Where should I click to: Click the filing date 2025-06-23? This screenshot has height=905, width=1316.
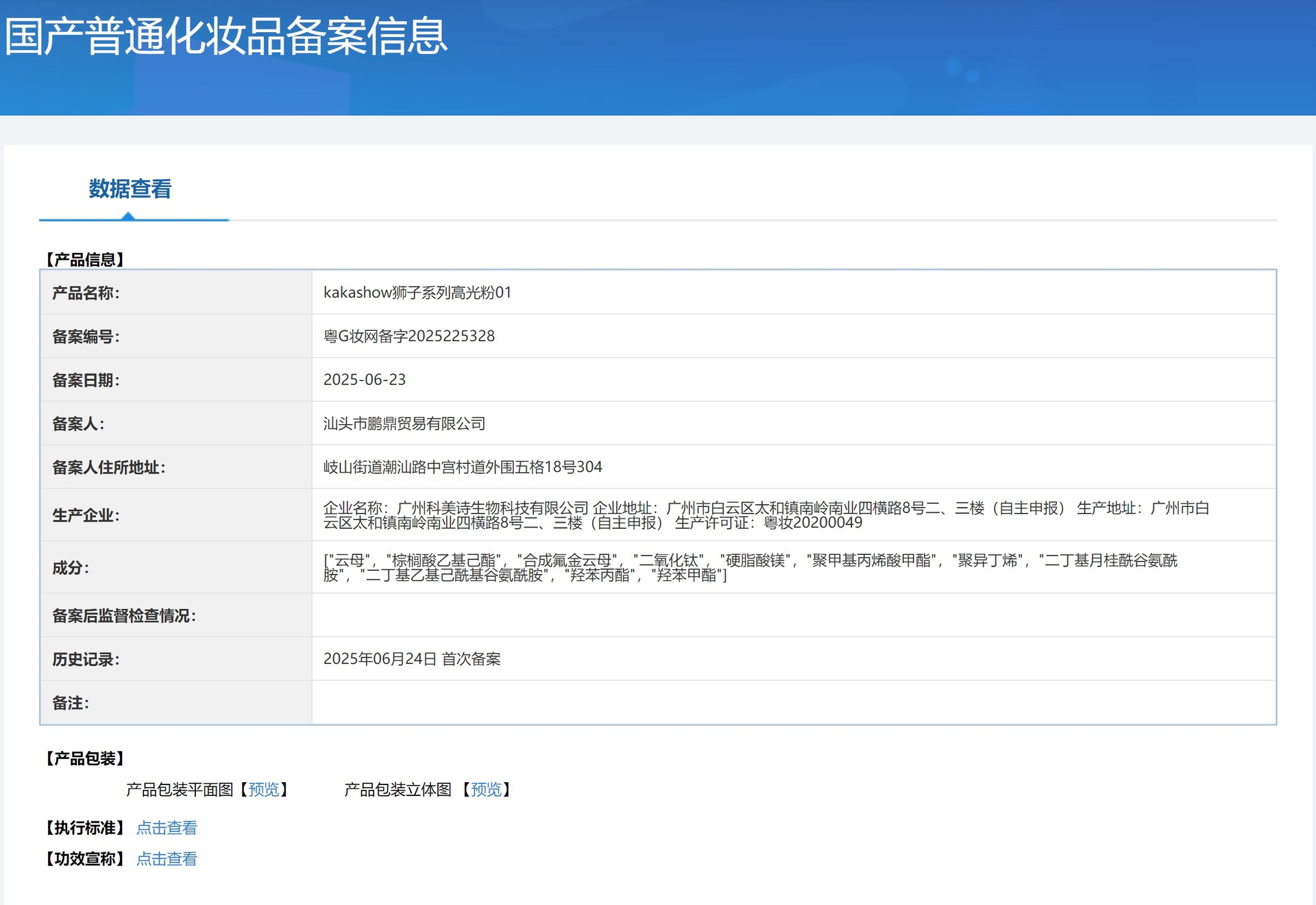364,380
